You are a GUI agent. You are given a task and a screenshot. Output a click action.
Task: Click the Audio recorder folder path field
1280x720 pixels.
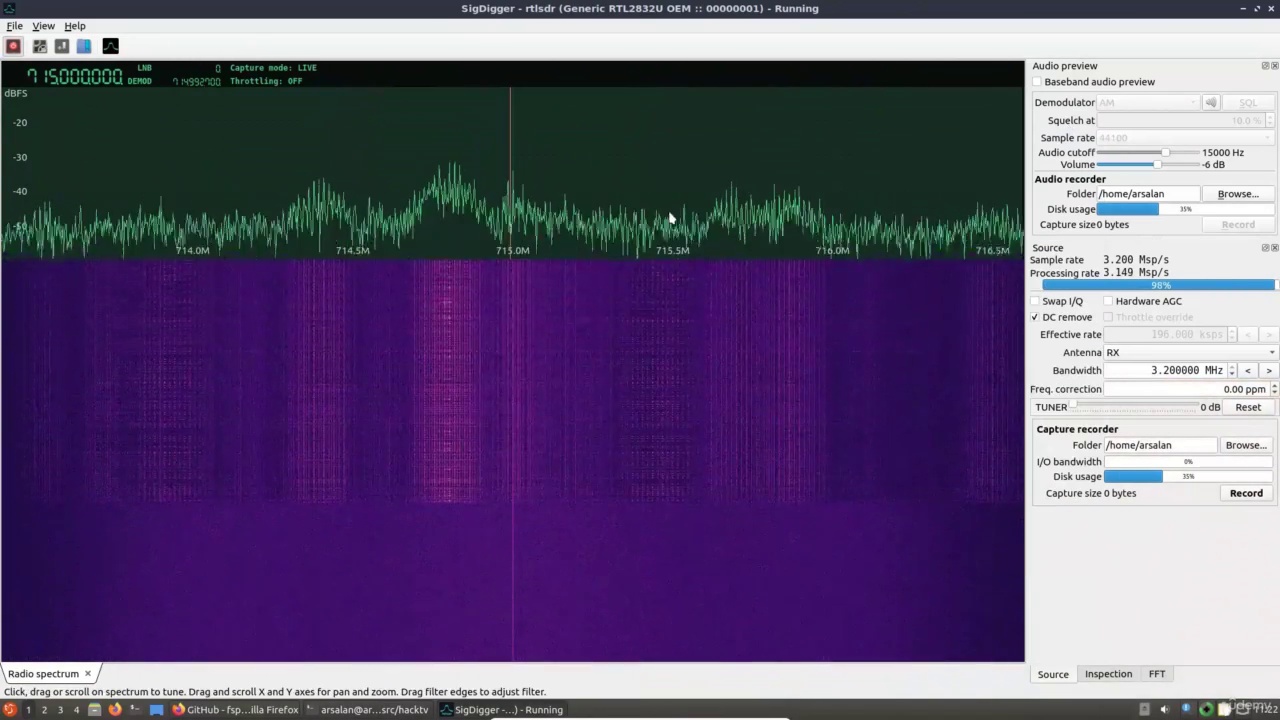click(x=1148, y=194)
